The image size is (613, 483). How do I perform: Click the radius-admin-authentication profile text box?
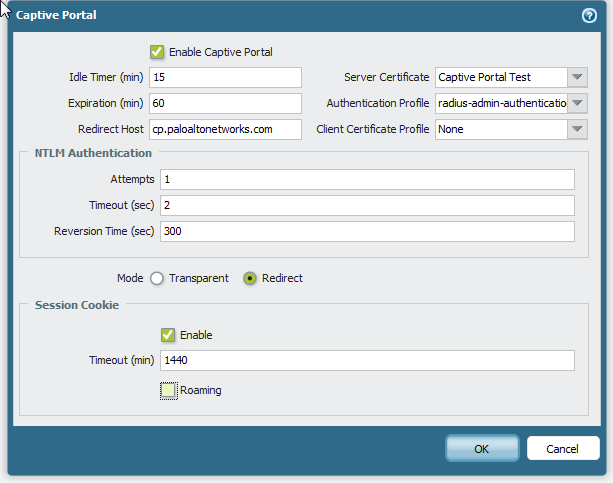coord(501,103)
